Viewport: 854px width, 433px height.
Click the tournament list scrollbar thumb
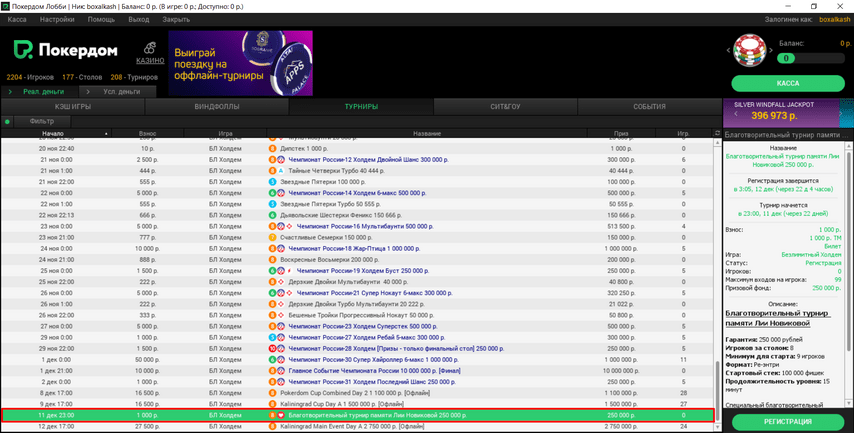point(717,389)
